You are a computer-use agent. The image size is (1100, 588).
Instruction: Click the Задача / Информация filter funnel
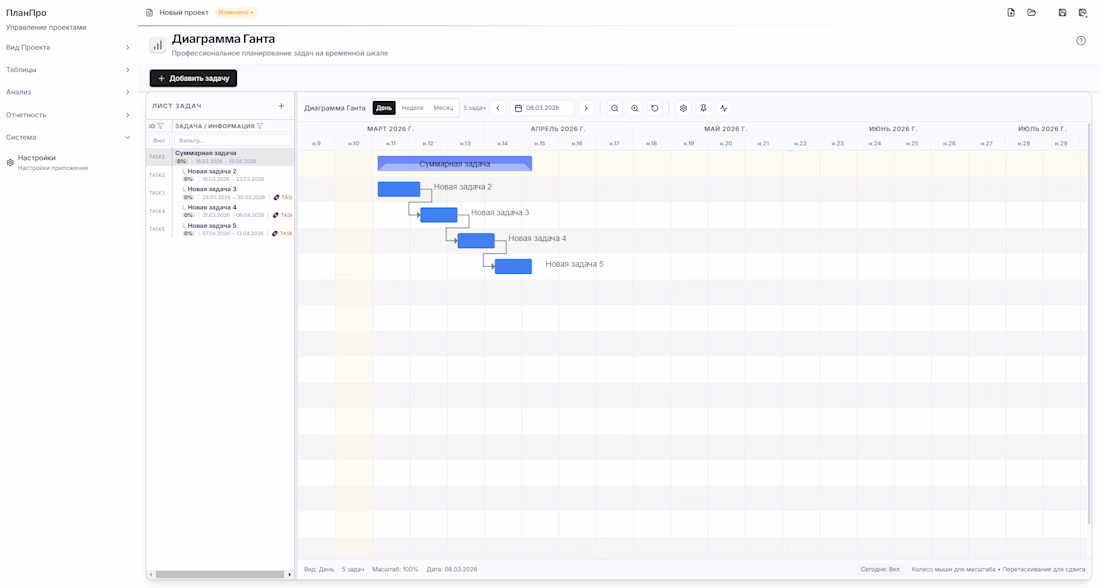tap(260, 126)
